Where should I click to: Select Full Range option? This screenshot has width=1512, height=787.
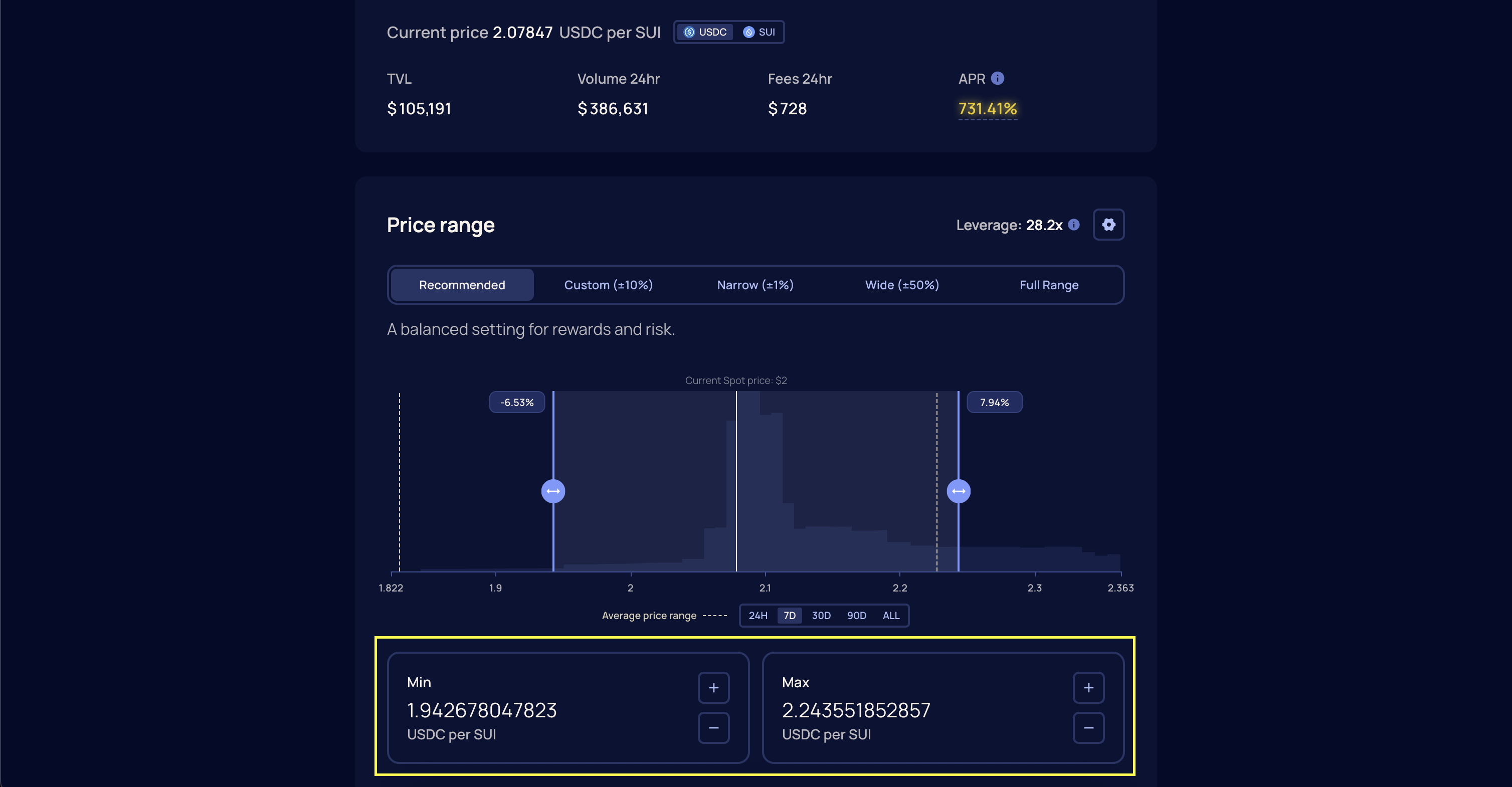pos(1049,285)
